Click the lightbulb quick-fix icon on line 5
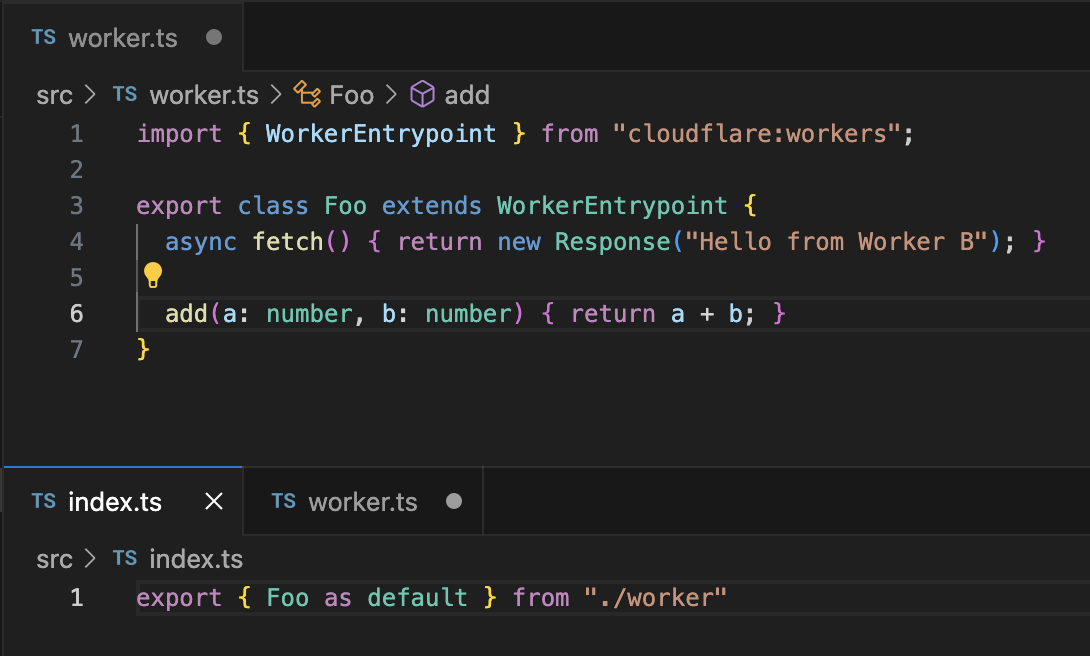 [153, 275]
